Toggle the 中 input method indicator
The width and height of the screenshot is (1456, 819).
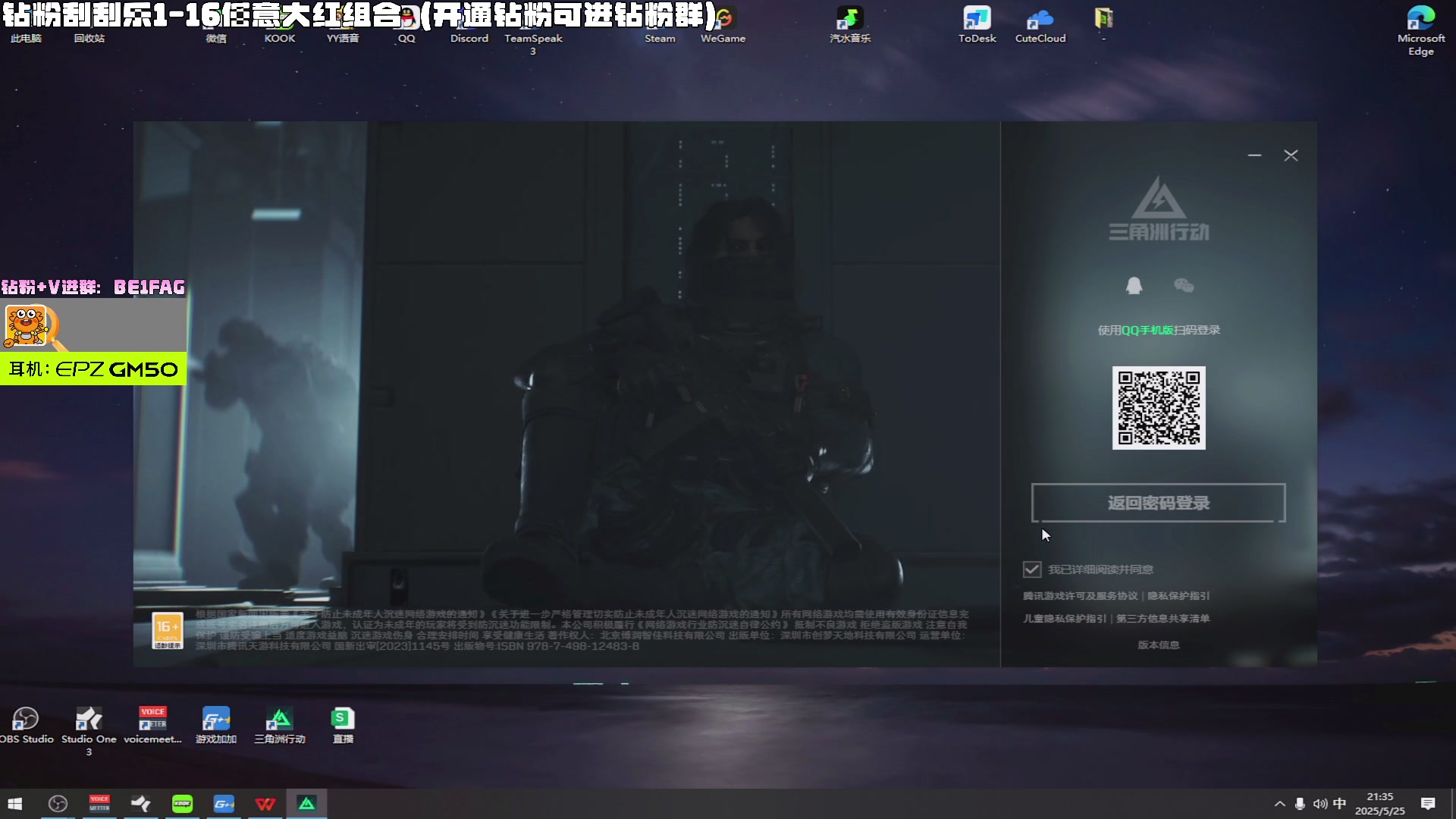(1340, 804)
